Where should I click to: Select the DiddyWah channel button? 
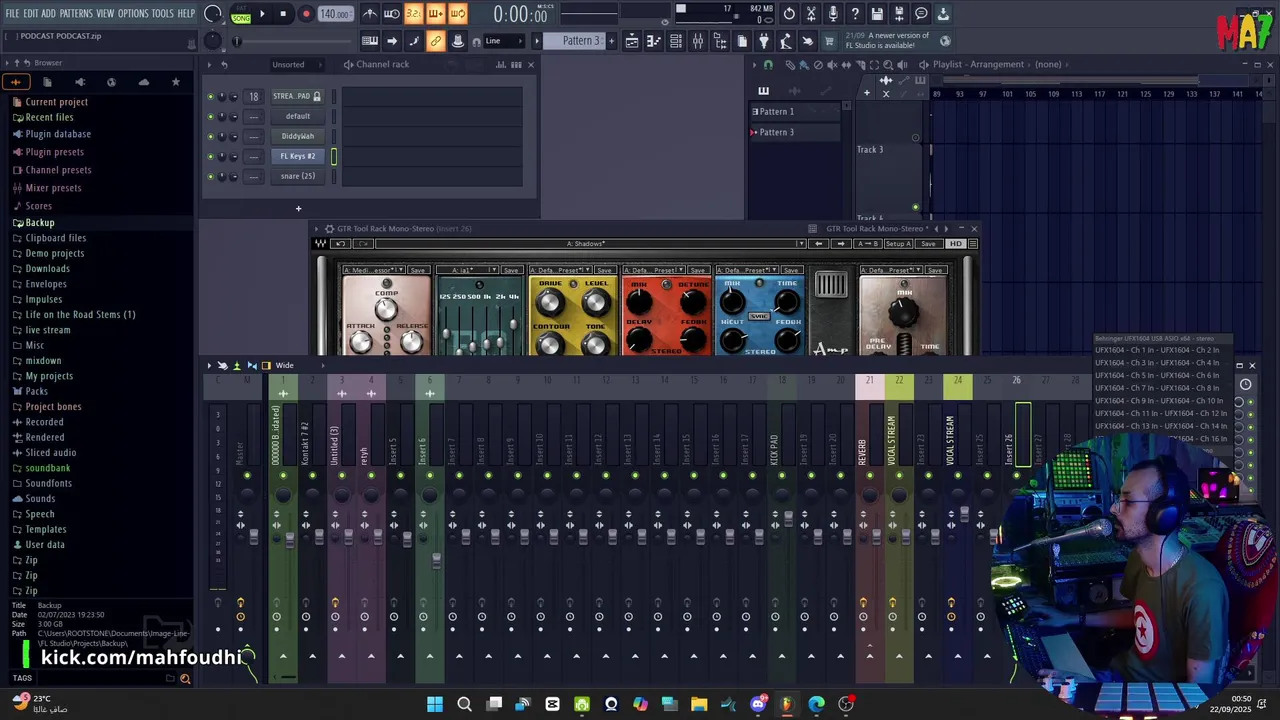[298, 136]
